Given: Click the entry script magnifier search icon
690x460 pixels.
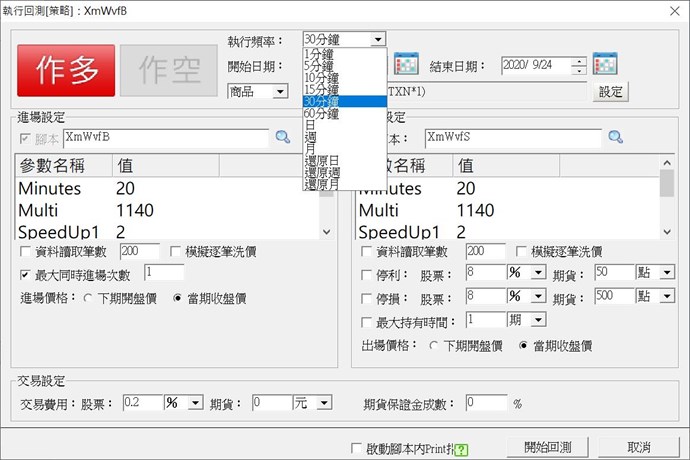Looking at the screenshot, I should point(282,136).
